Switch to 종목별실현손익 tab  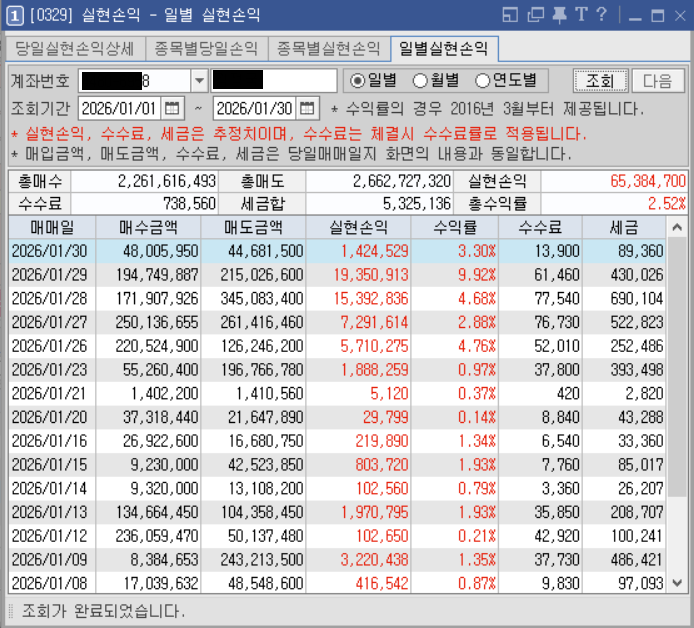click(328, 48)
